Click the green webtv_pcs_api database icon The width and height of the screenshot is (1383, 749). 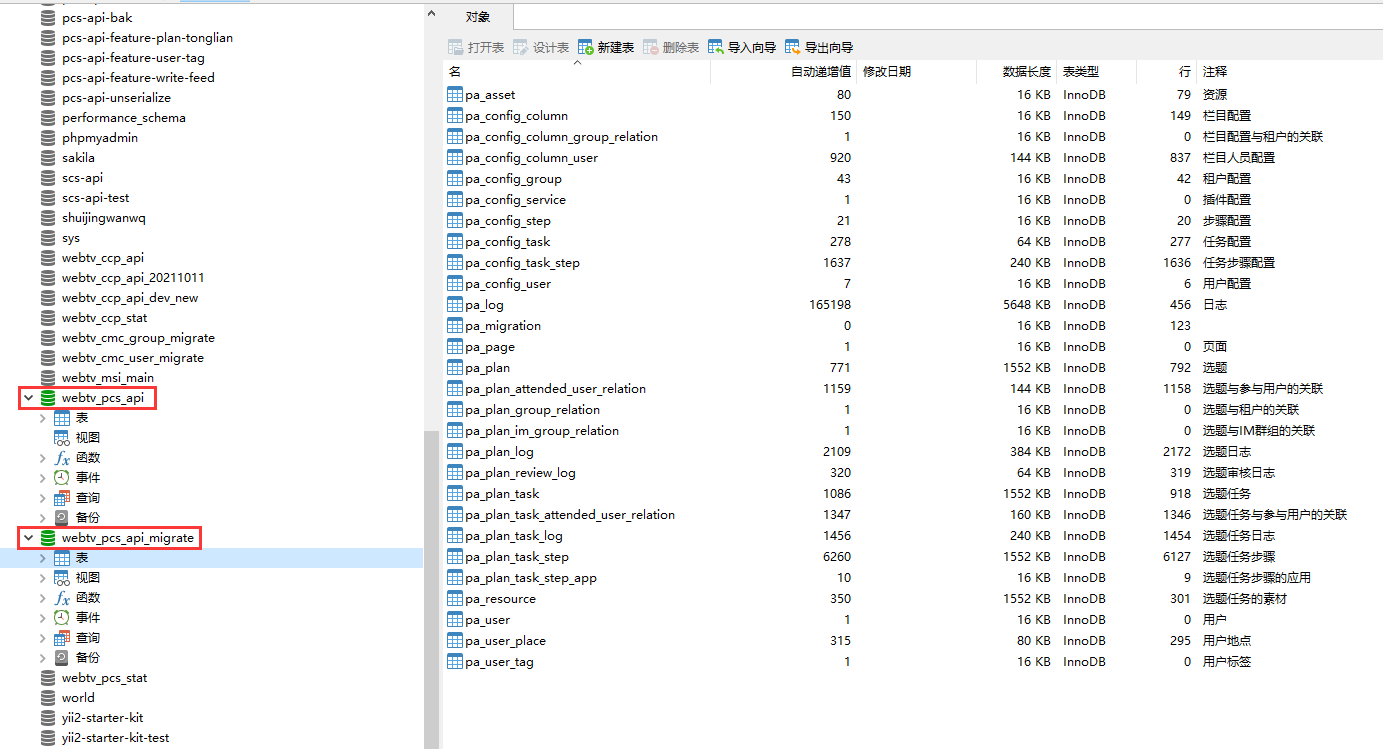[48, 398]
